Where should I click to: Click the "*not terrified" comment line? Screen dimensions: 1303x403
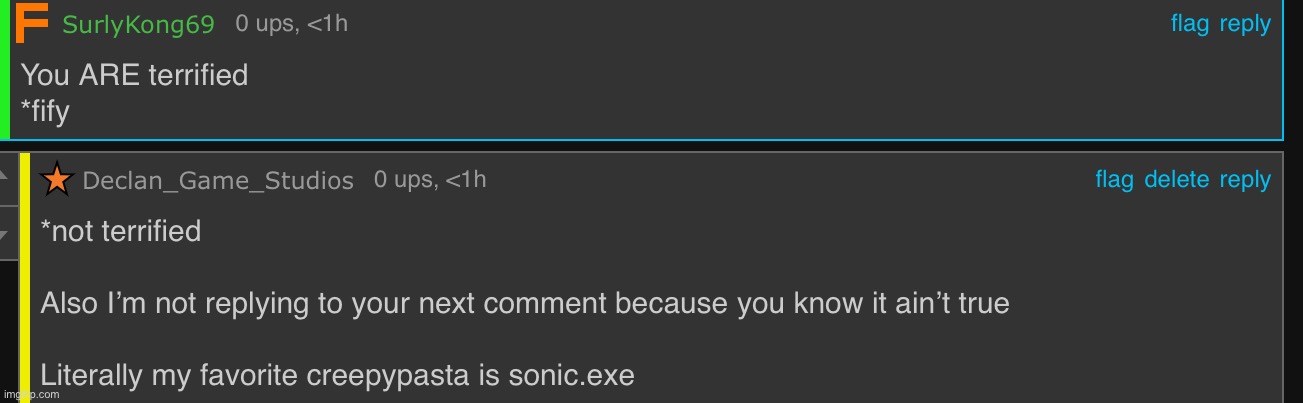(x=121, y=231)
